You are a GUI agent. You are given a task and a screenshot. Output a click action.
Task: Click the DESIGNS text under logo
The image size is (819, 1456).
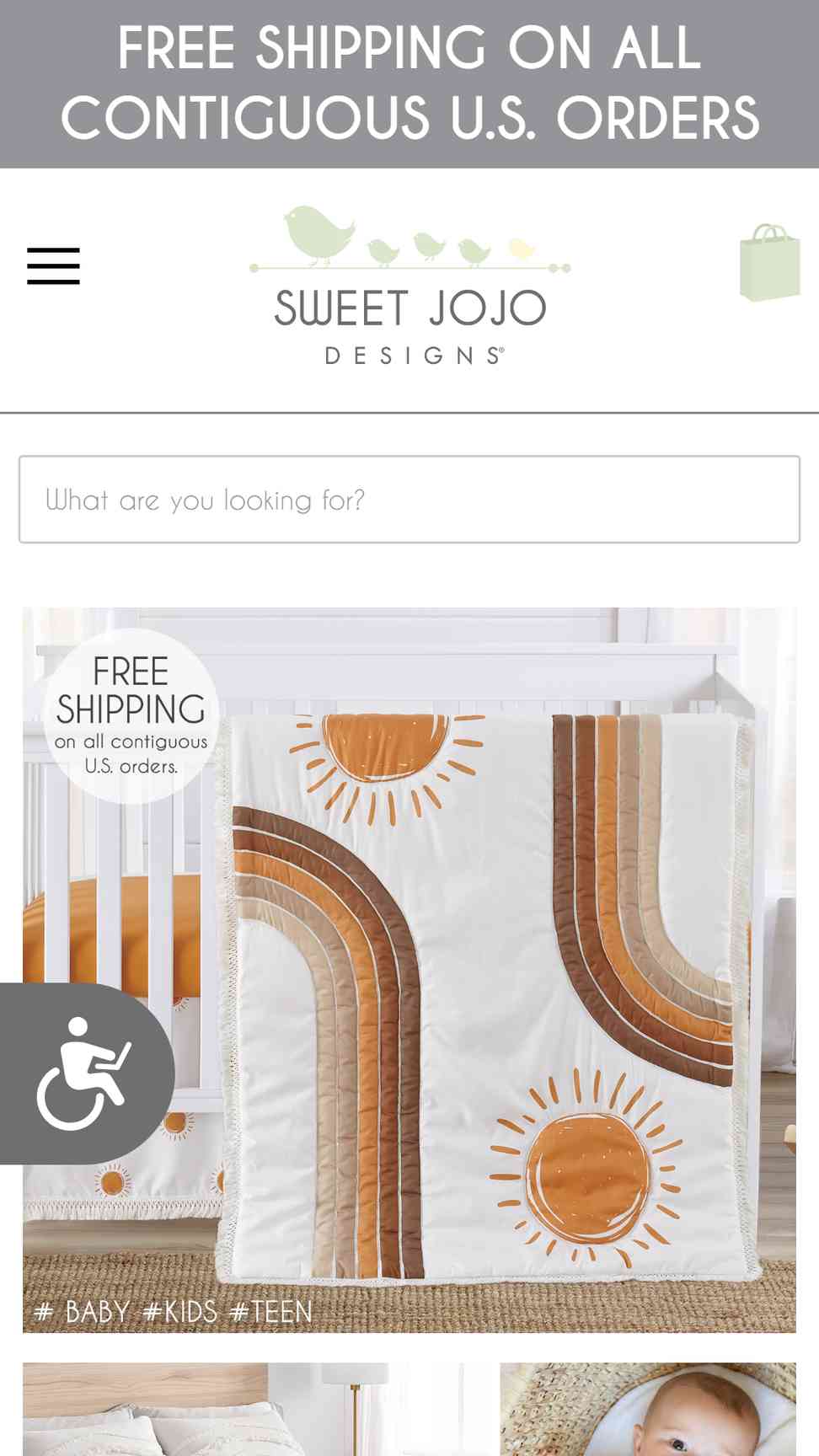(x=415, y=356)
